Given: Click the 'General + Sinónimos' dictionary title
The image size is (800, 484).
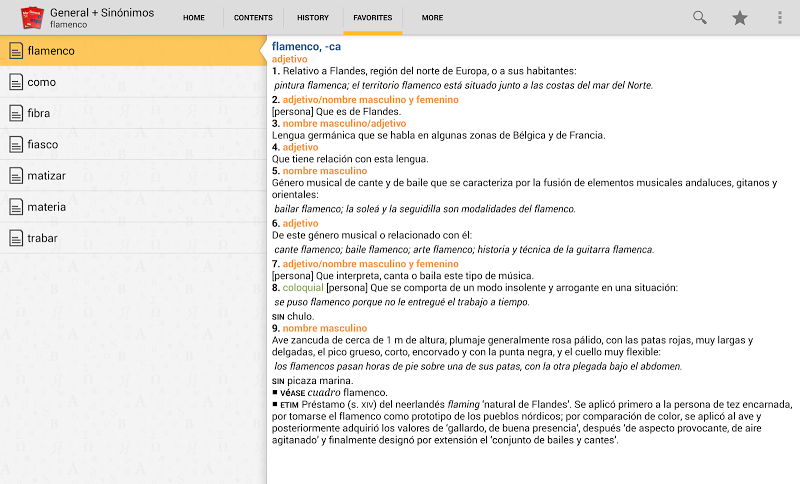Looking at the screenshot, I should point(102,13).
